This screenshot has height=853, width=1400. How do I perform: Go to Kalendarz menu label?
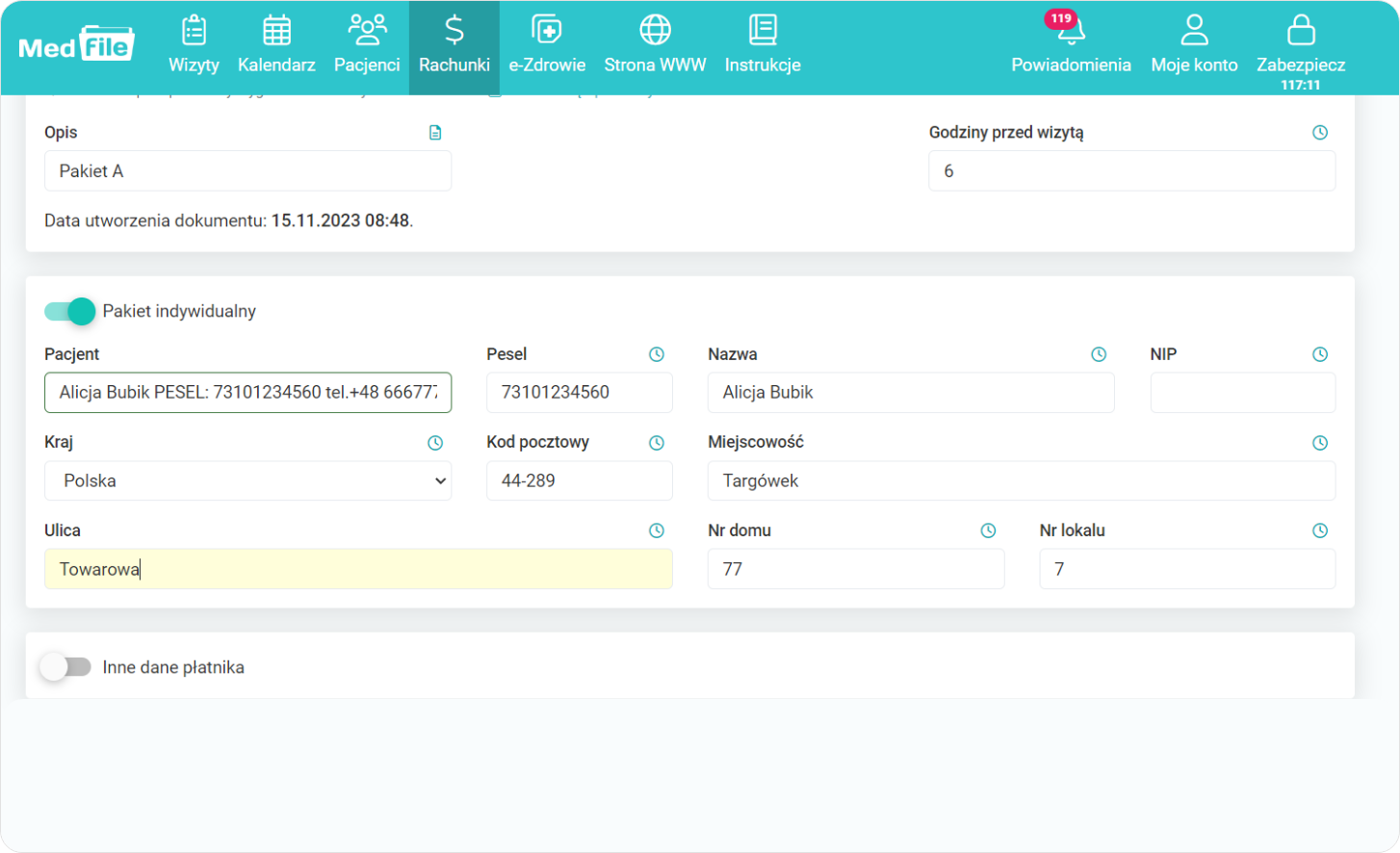276,65
